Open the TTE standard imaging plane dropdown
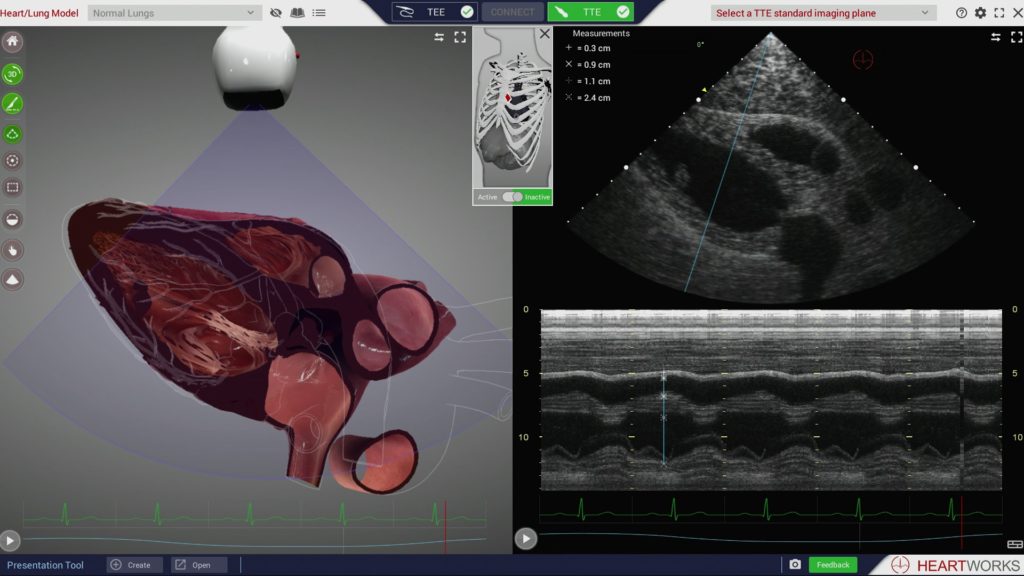Screen dimensions: 1024x576 (x=822, y=13)
